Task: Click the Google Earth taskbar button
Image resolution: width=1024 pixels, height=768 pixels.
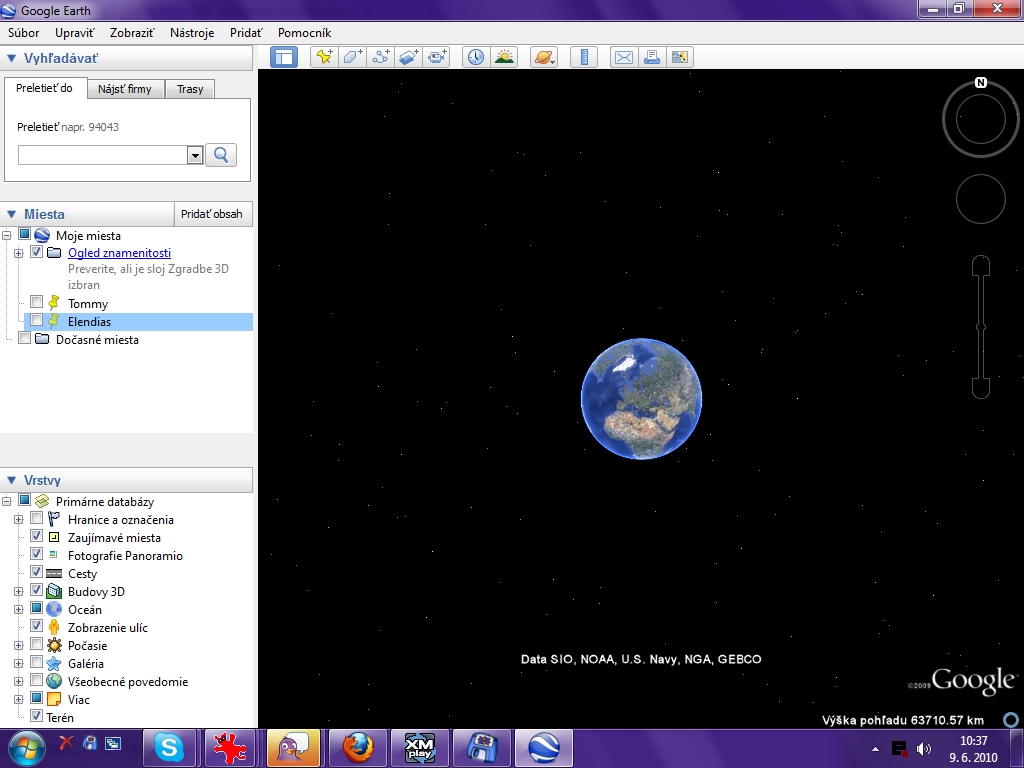Action: pos(544,748)
